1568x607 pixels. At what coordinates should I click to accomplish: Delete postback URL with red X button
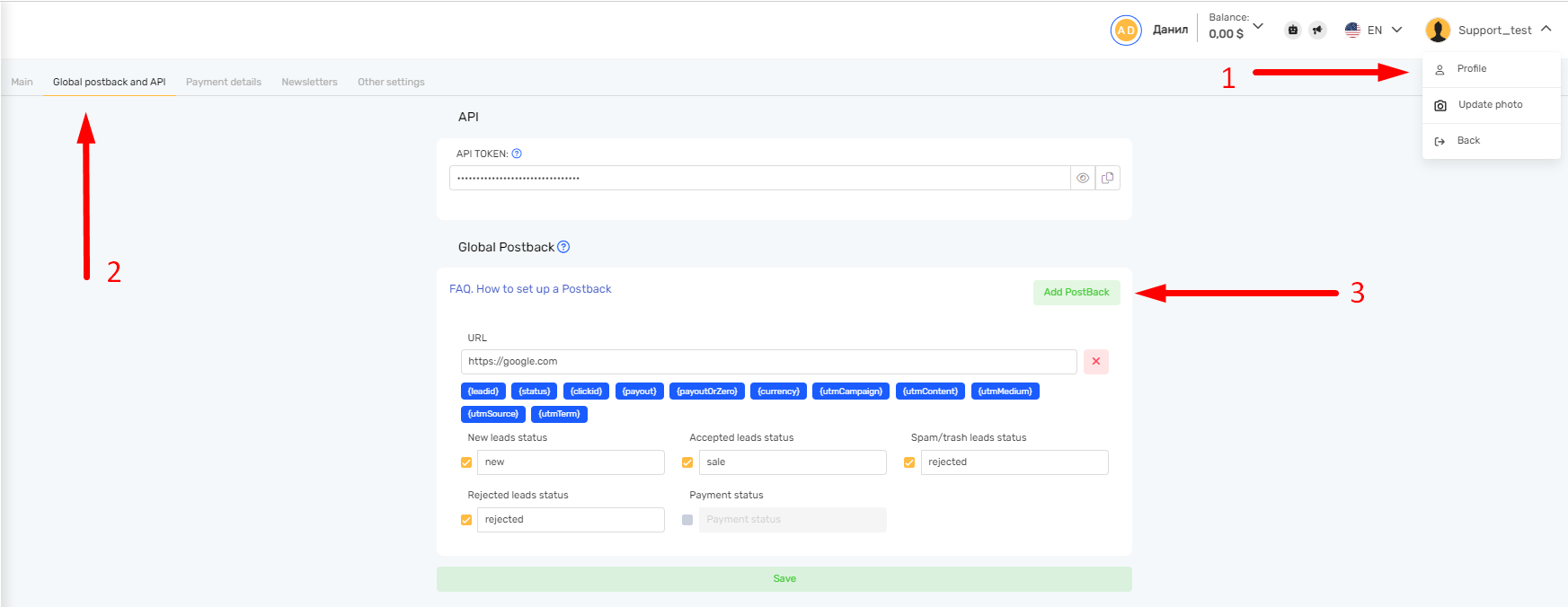tap(1095, 361)
